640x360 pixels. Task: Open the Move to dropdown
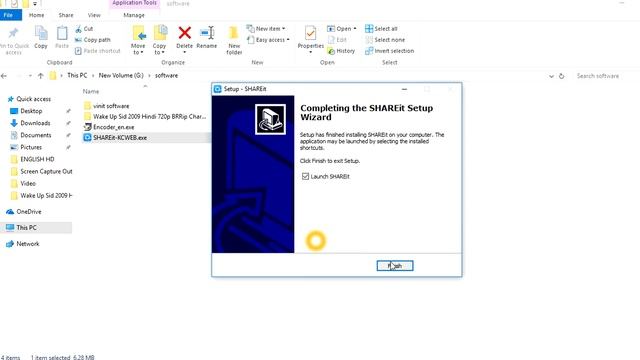[x=138, y=40]
